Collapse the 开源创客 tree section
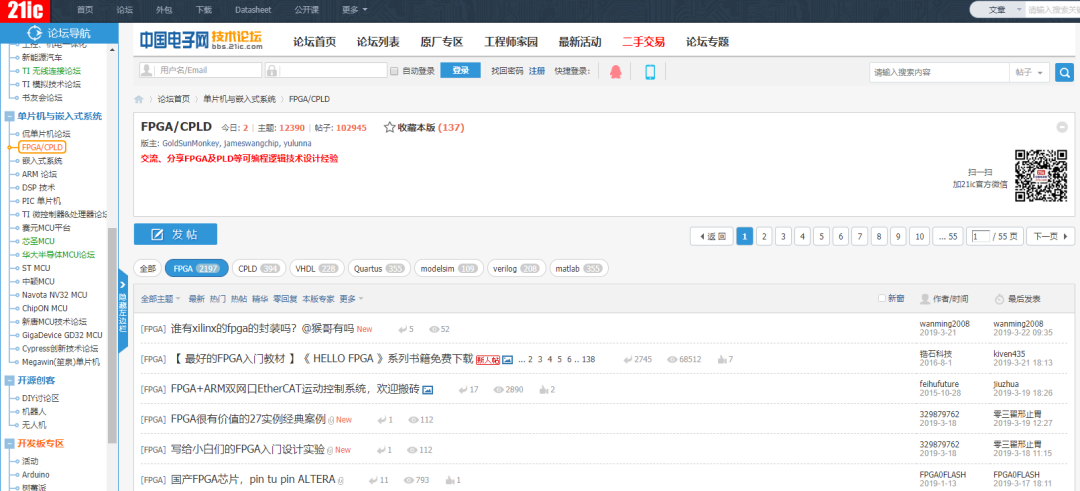The width and height of the screenshot is (1080, 491). point(10,380)
